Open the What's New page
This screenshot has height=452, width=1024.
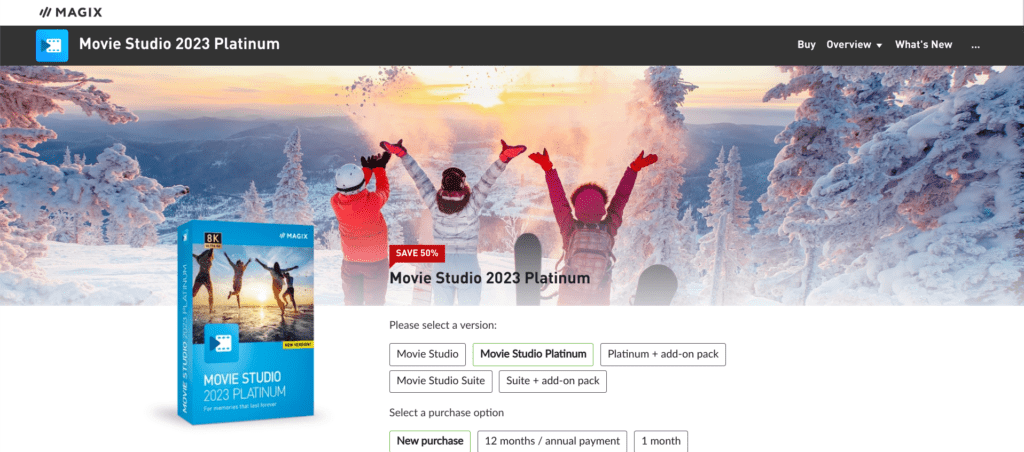[x=923, y=44]
